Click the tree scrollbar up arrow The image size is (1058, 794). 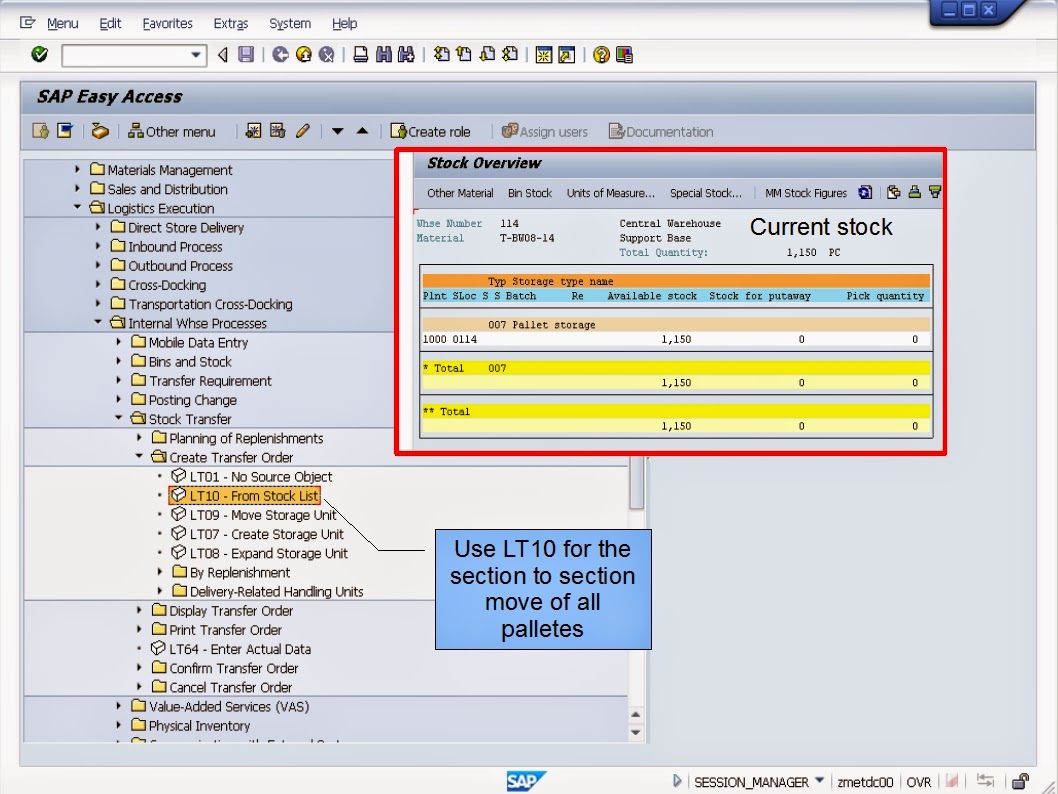636,714
